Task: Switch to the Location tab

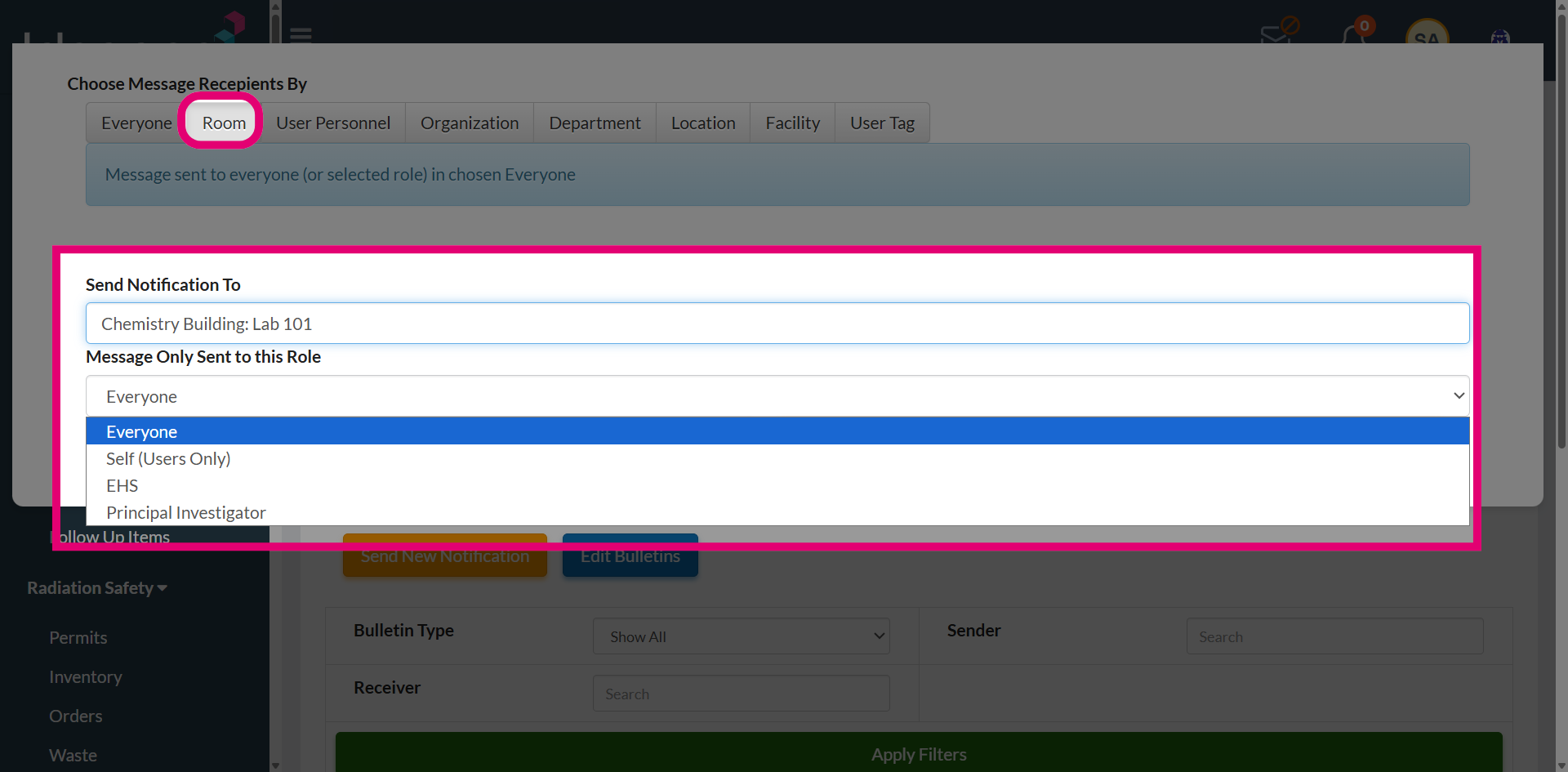Action: [703, 123]
